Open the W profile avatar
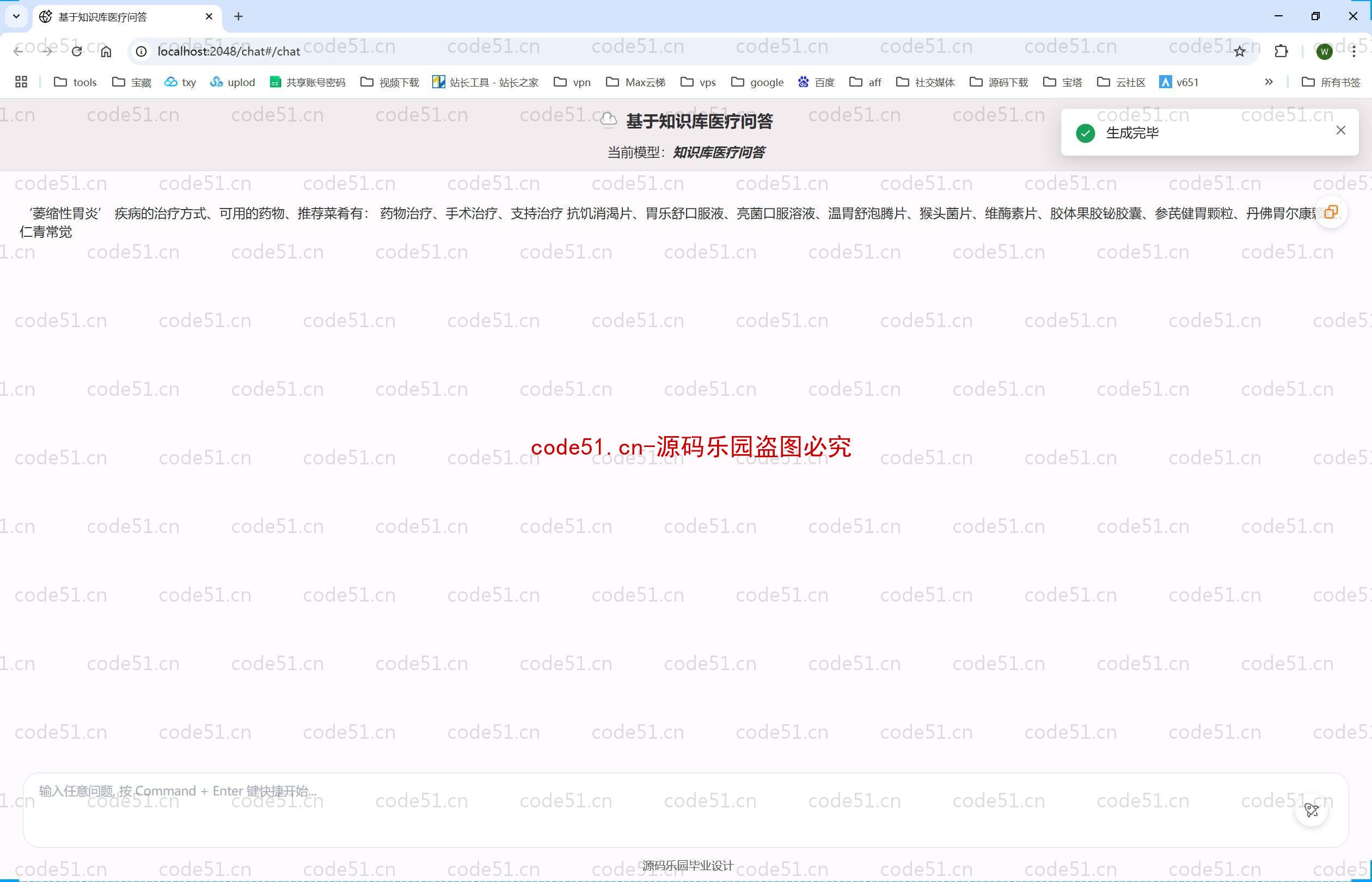 click(1324, 52)
